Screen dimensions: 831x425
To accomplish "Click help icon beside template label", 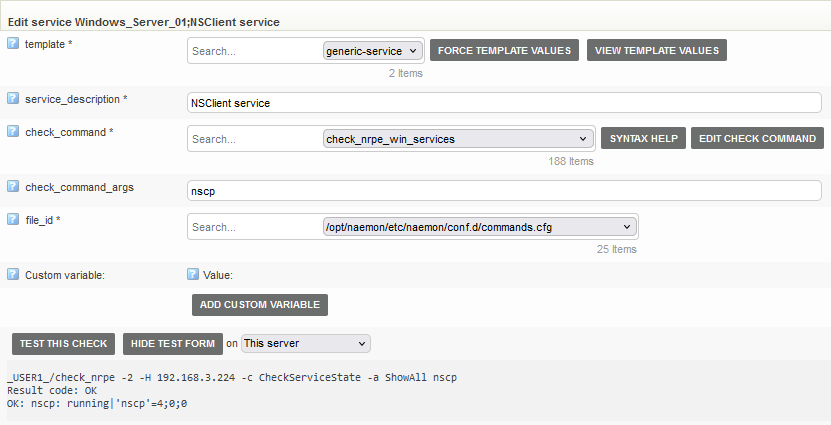I will point(13,44).
